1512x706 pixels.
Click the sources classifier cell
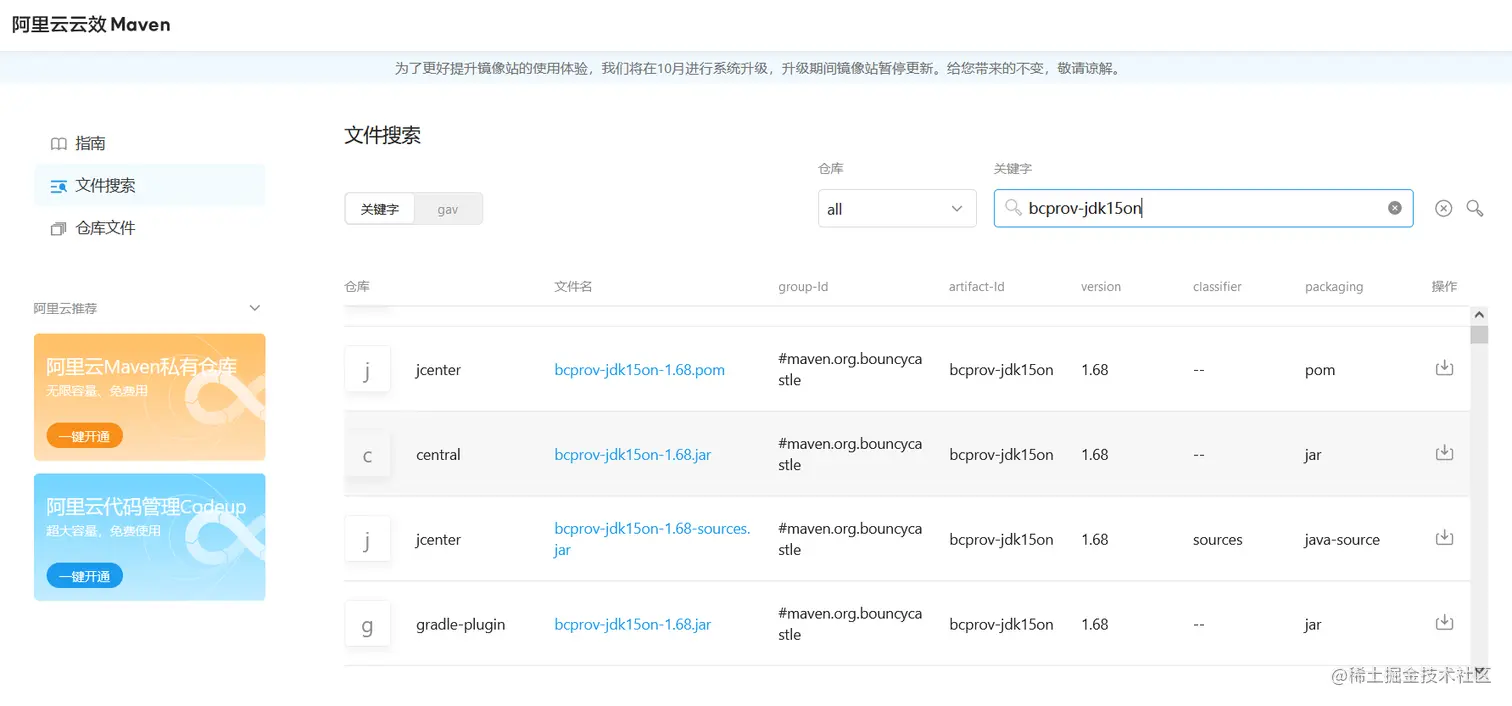click(1217, 540)
